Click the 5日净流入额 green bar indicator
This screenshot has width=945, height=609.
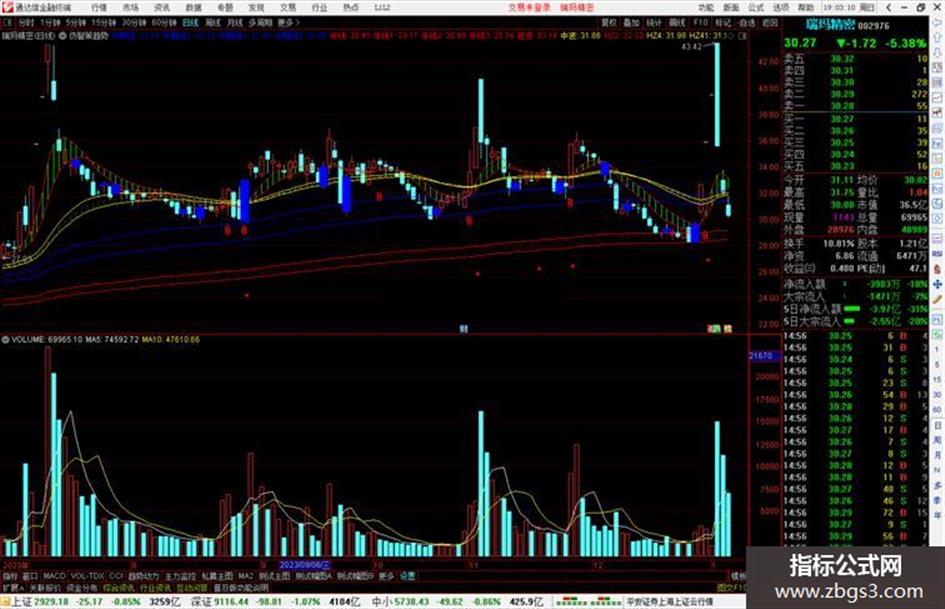pos(852,309)
